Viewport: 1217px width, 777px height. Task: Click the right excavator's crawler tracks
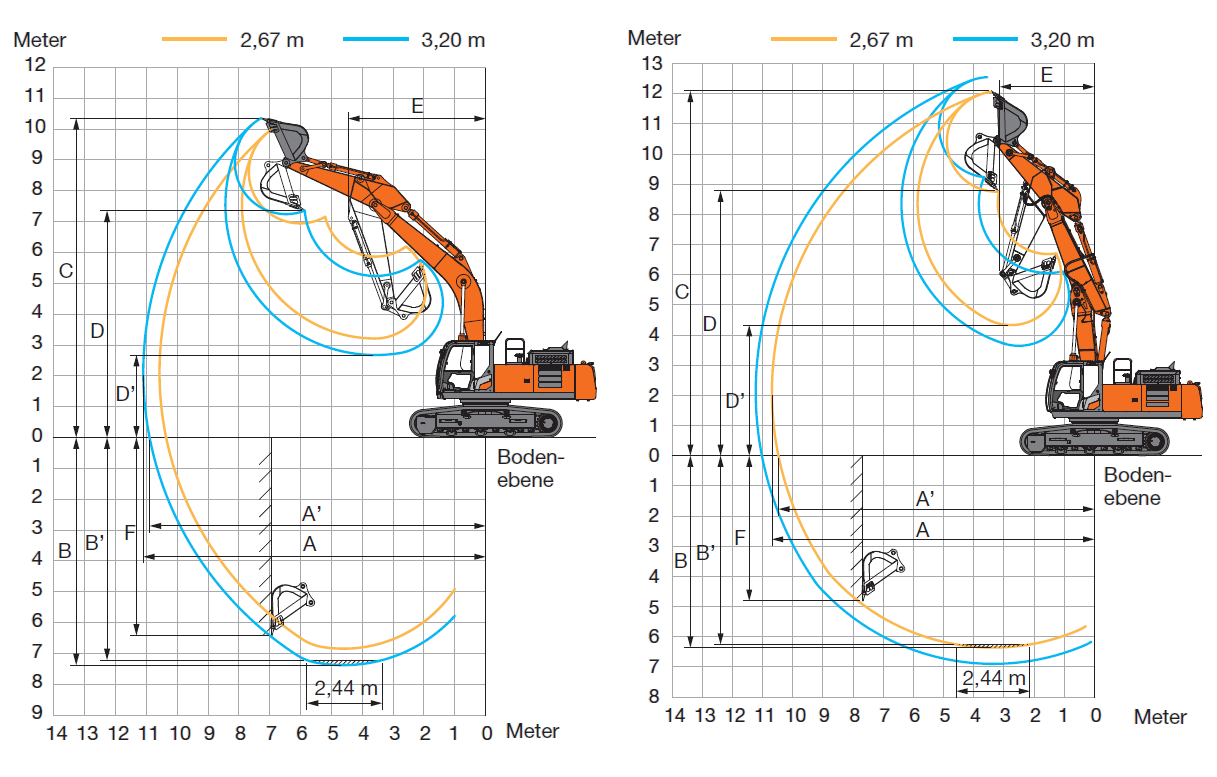pyautogui.click(x=1095, y=440)
